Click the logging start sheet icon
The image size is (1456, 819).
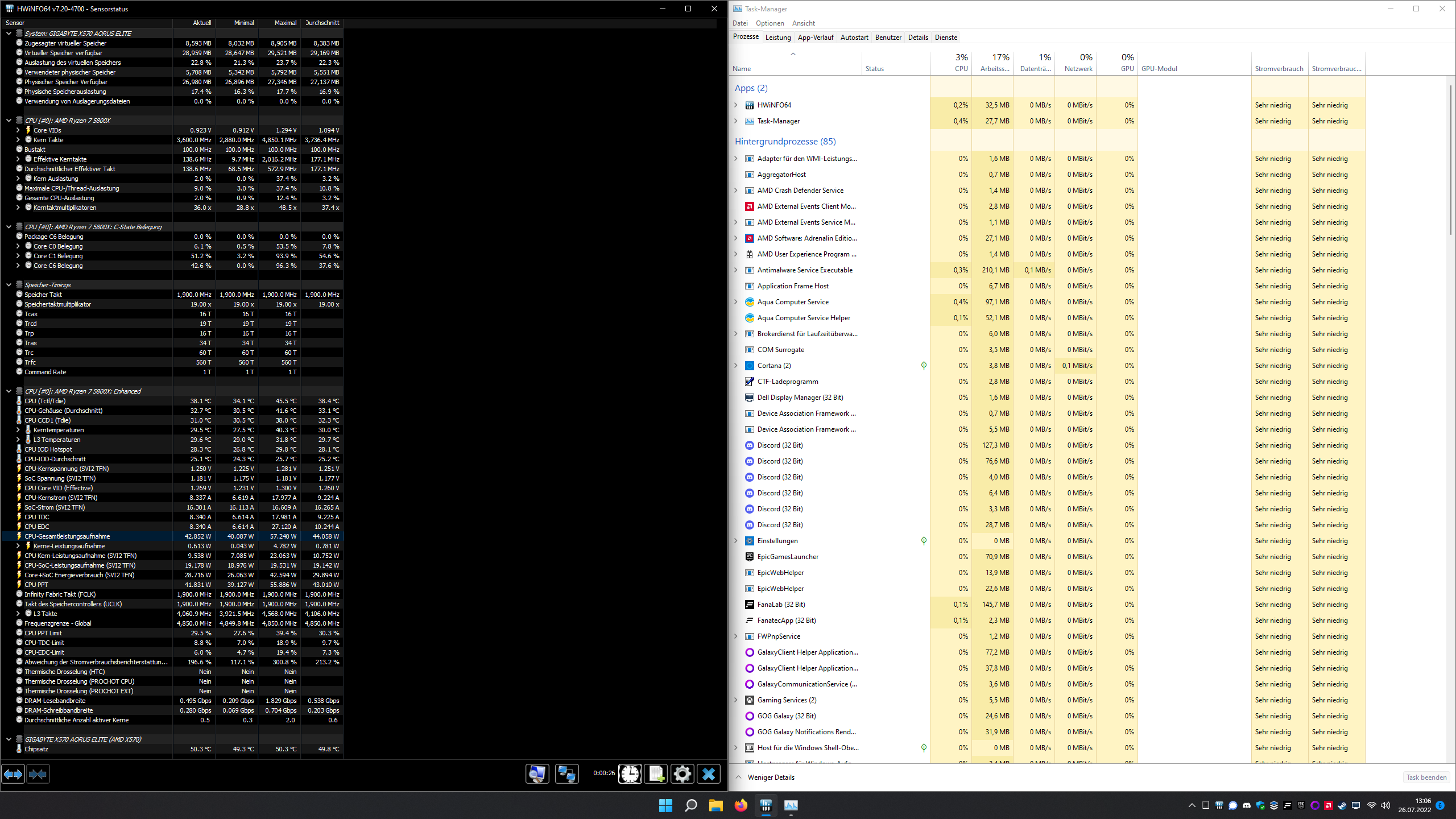click(656, 774)
